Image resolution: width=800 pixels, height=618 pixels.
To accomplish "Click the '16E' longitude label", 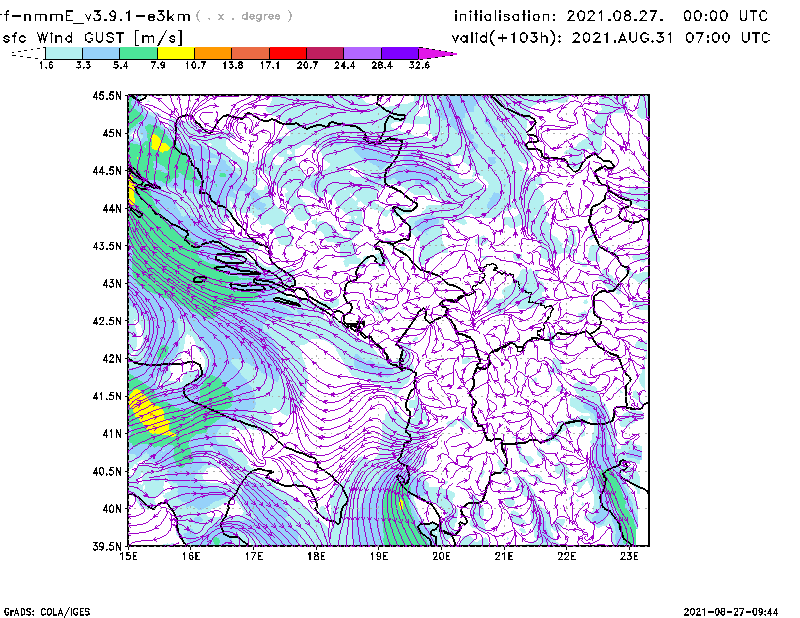I will [x=191, y=556].
